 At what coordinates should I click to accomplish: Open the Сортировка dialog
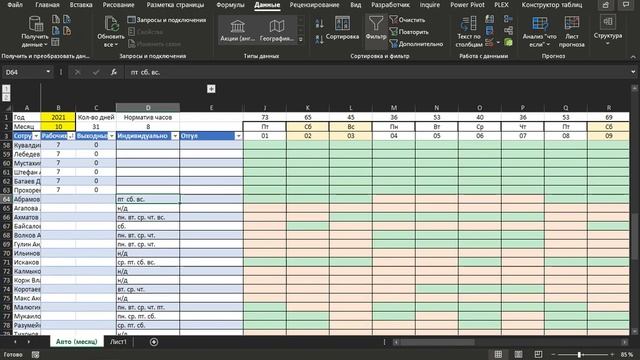pos(342,28)
